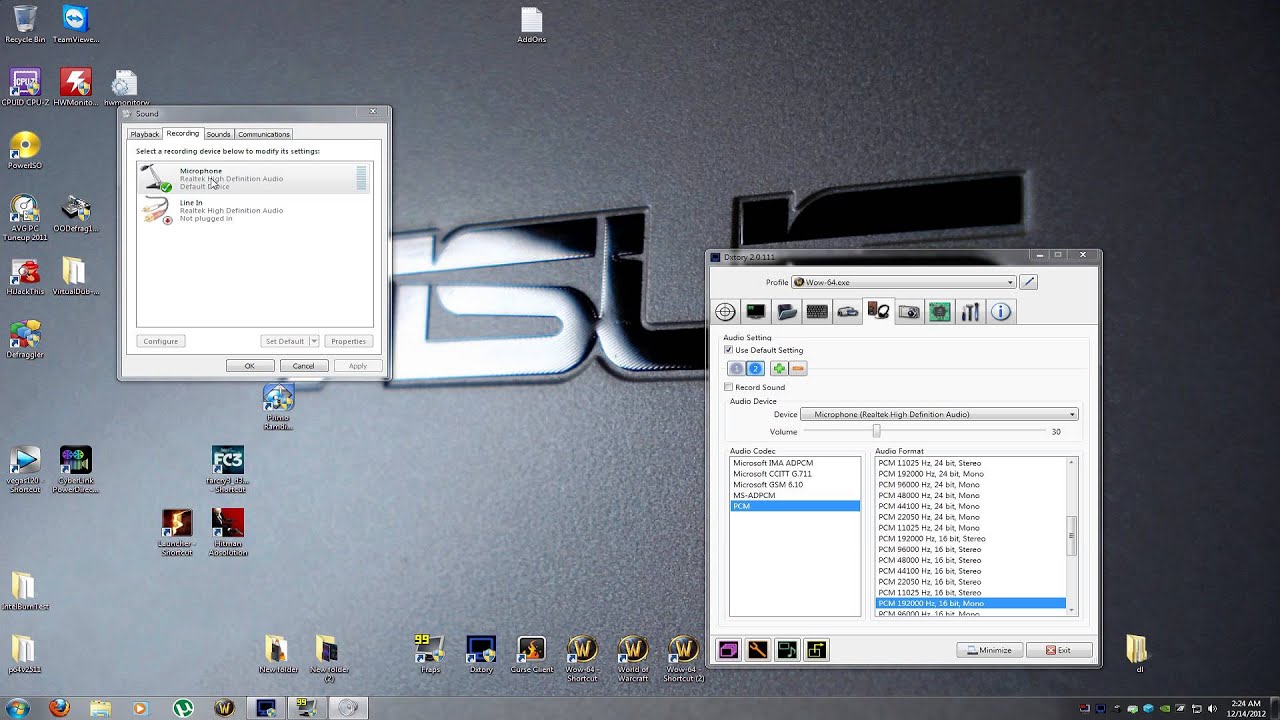This screenshot has height=720, width=1280.
Task: Open the tools settings tab in Dxtory
Action: pos(970,312)
